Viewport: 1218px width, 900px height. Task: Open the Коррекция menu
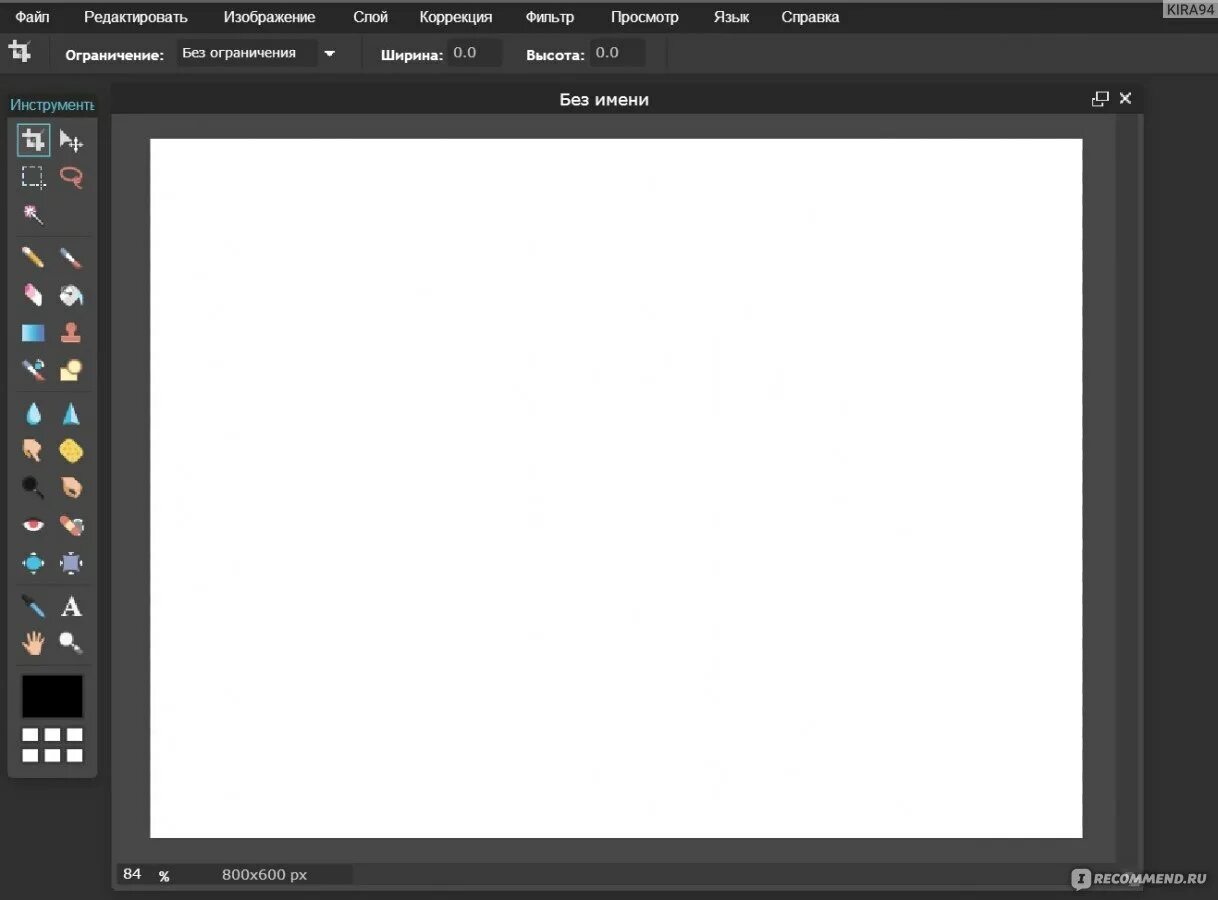click(456, 17)
